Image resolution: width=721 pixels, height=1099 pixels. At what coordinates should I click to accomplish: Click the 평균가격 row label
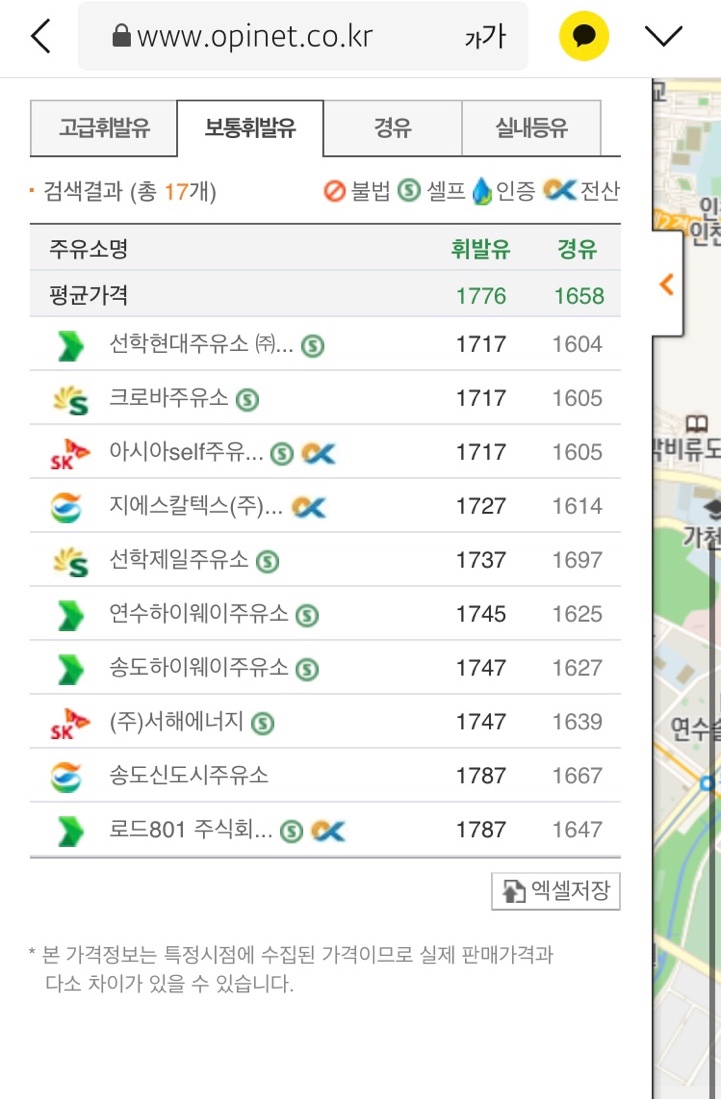pyautogui.click(x=88, y=295)
